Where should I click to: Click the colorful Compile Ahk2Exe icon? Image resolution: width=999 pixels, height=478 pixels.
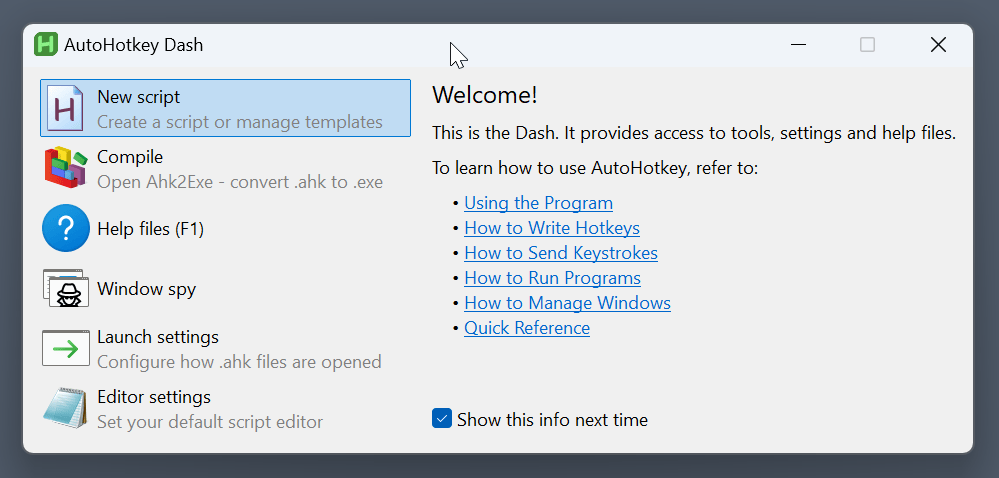(66, 168)
